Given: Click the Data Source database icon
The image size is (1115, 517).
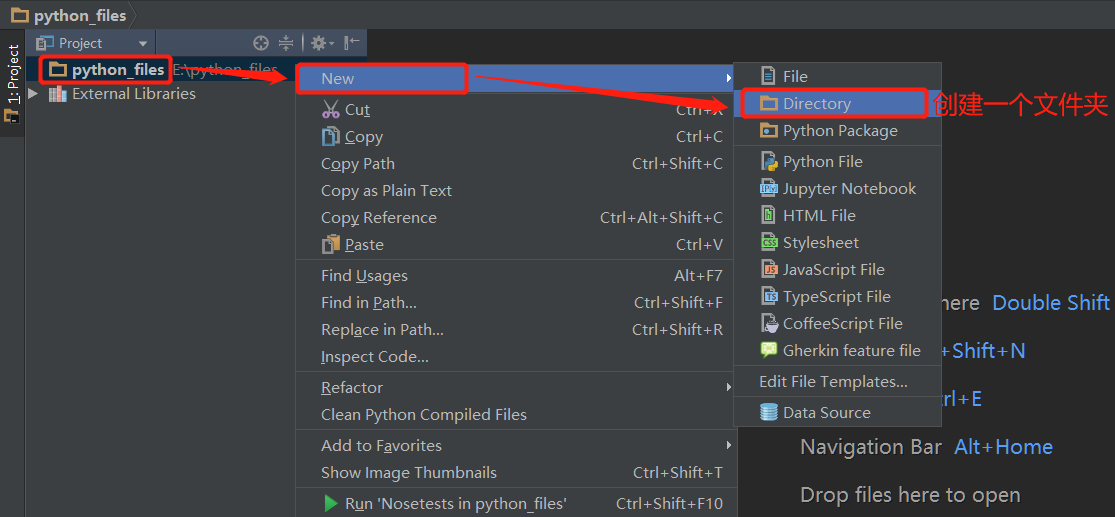Looking at the screenshot, I should (768, 412).
